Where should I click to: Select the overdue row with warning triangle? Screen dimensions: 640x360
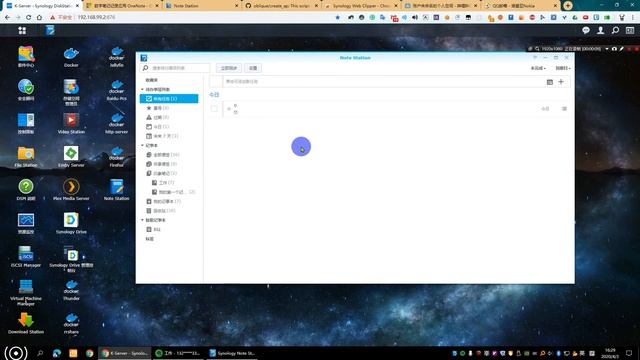click(169, 118)
